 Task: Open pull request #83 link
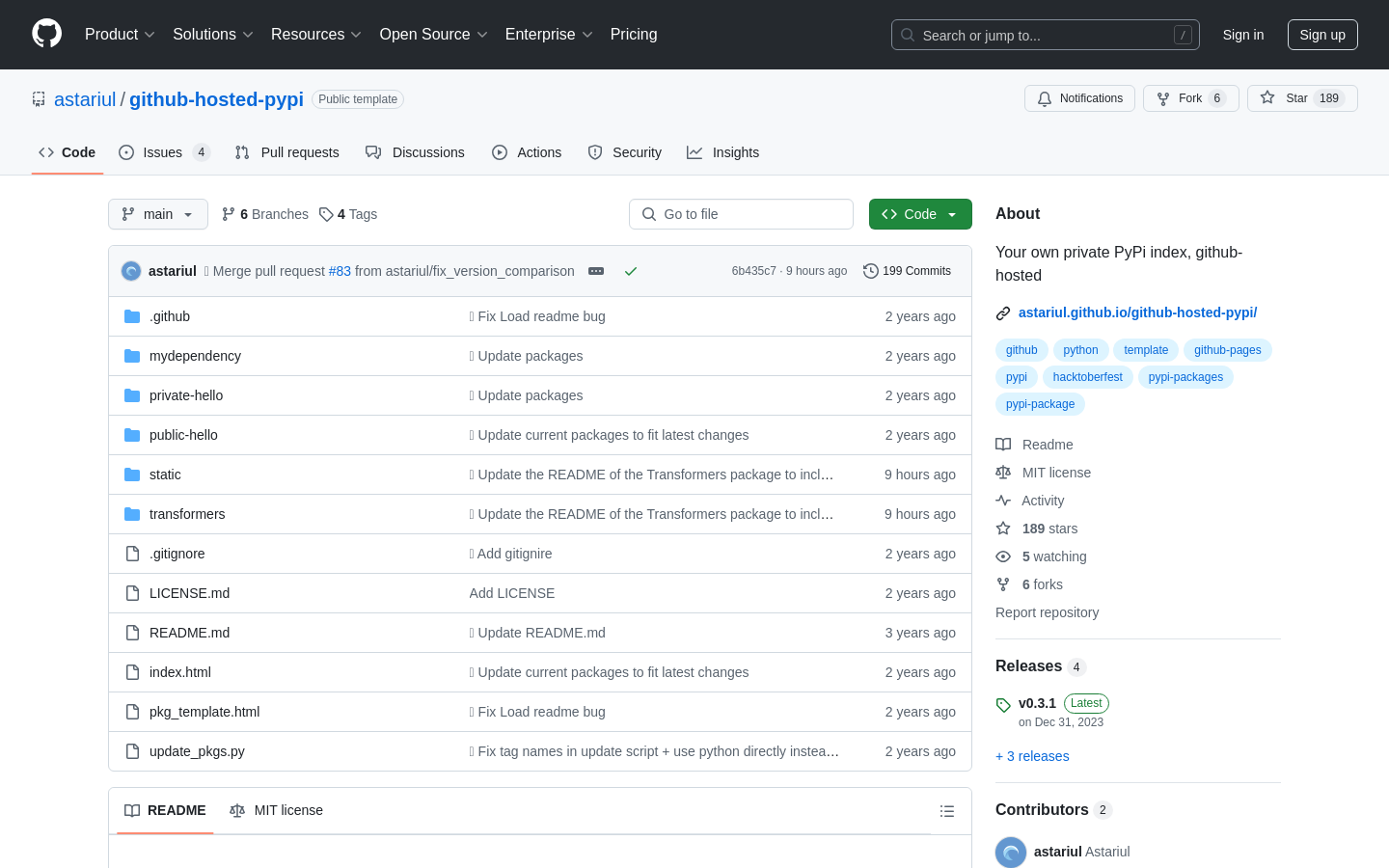pyautogui.click(x=340, y=271)
